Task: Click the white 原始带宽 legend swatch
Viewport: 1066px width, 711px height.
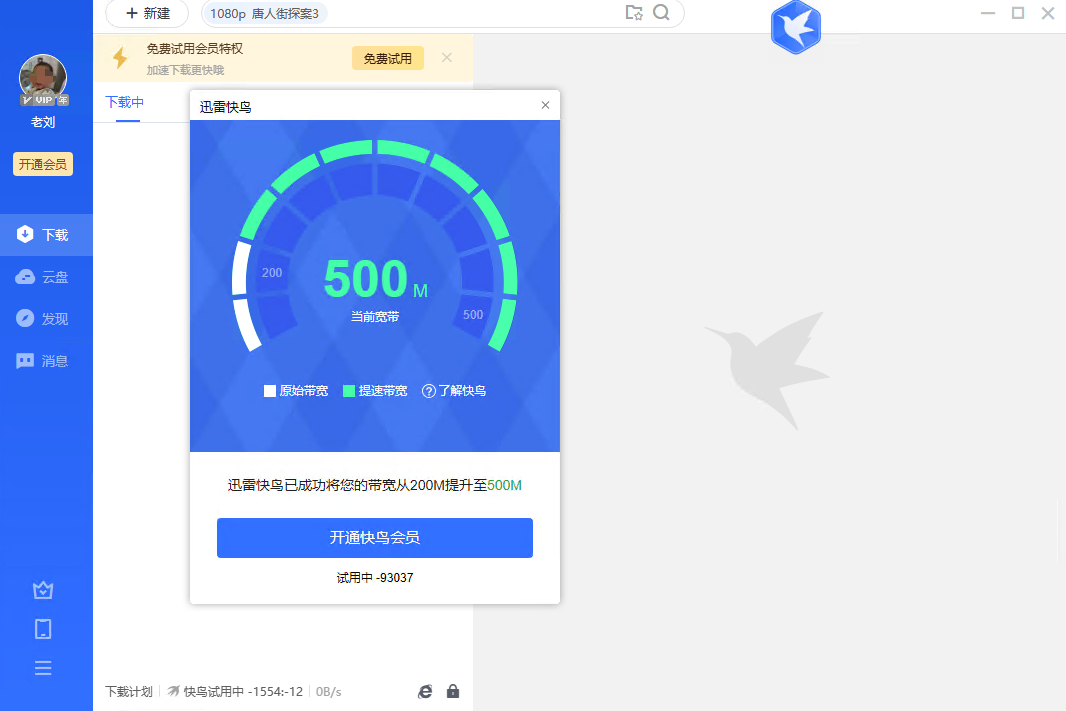Action: point(270,391)
